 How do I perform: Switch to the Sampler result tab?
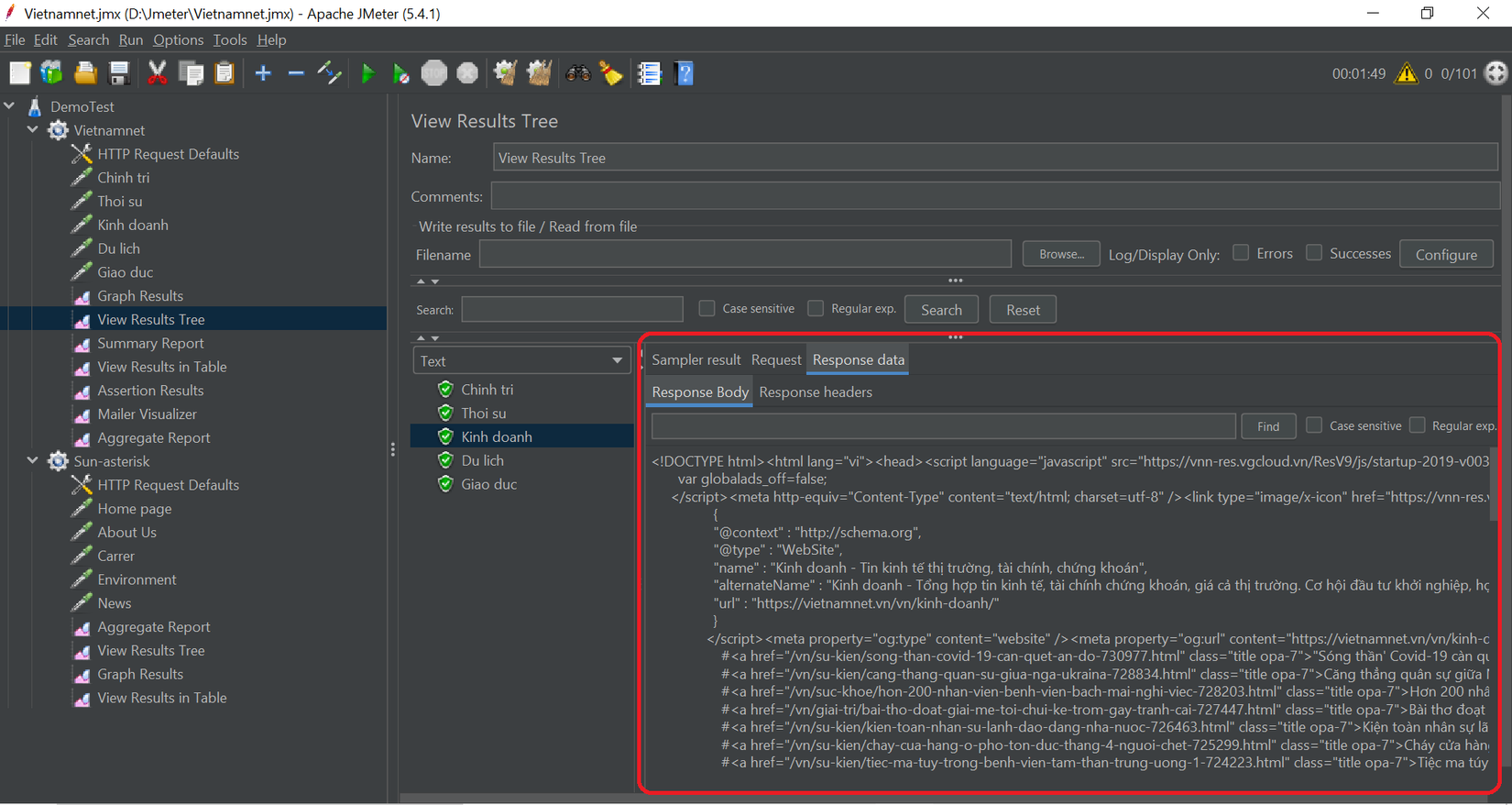[696, 360]
